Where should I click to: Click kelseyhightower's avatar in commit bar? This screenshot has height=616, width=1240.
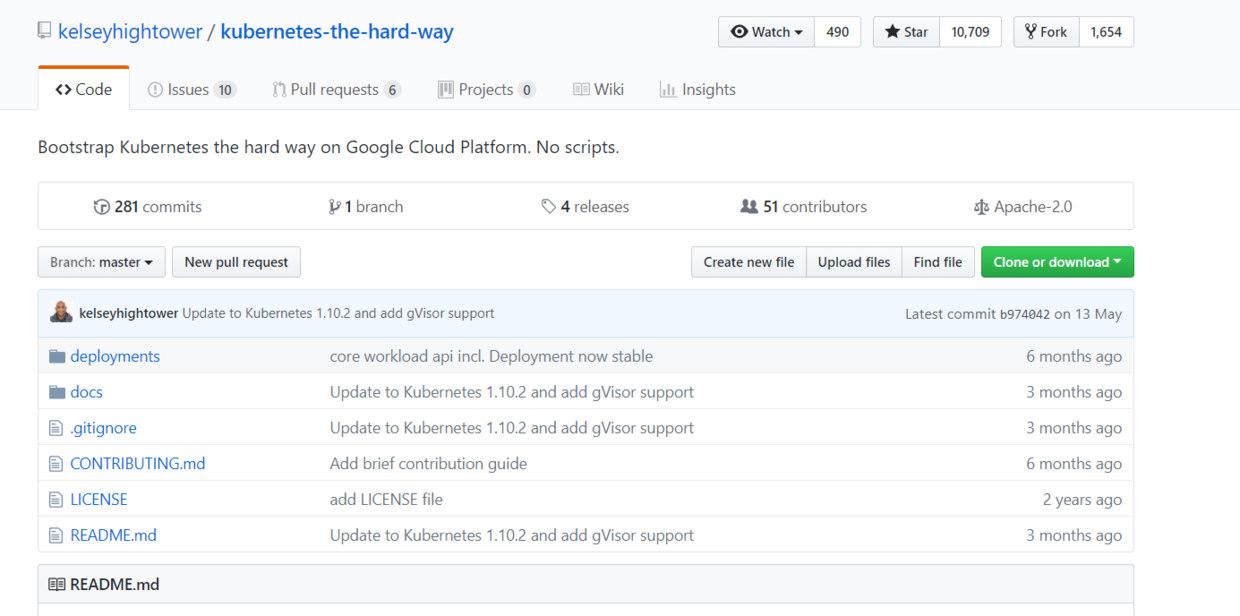(x=61, y=313)
